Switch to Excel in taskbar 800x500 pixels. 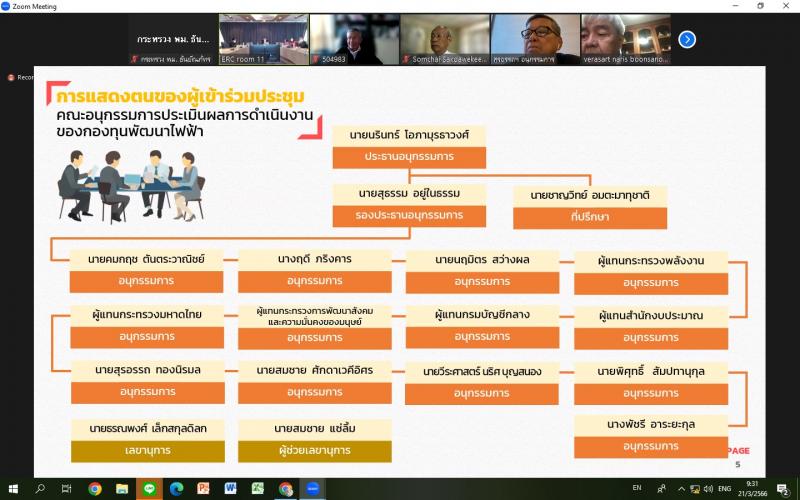[258, 489]
